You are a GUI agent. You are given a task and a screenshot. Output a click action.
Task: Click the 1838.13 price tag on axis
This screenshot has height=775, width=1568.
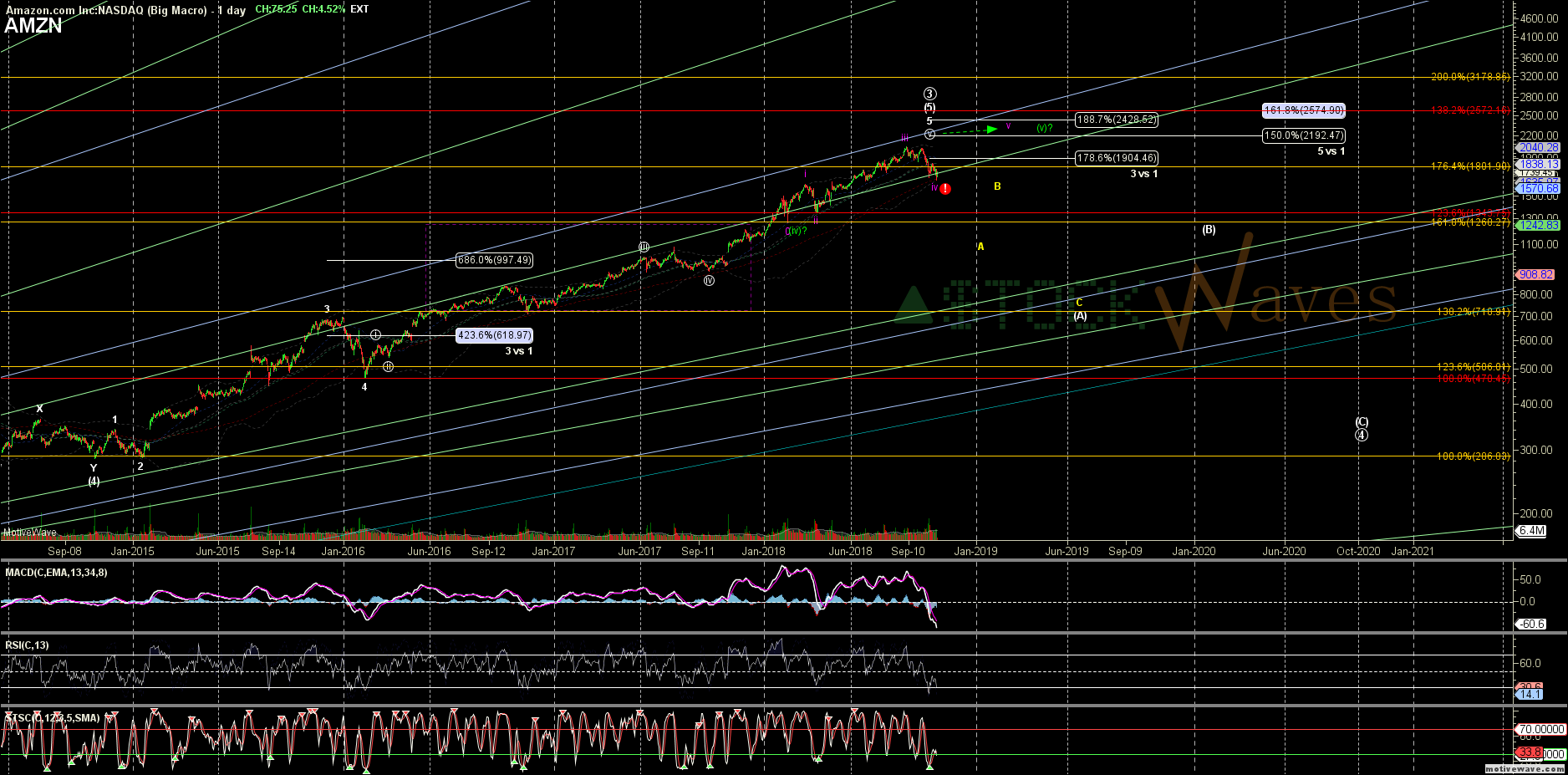click(1538, 165)
